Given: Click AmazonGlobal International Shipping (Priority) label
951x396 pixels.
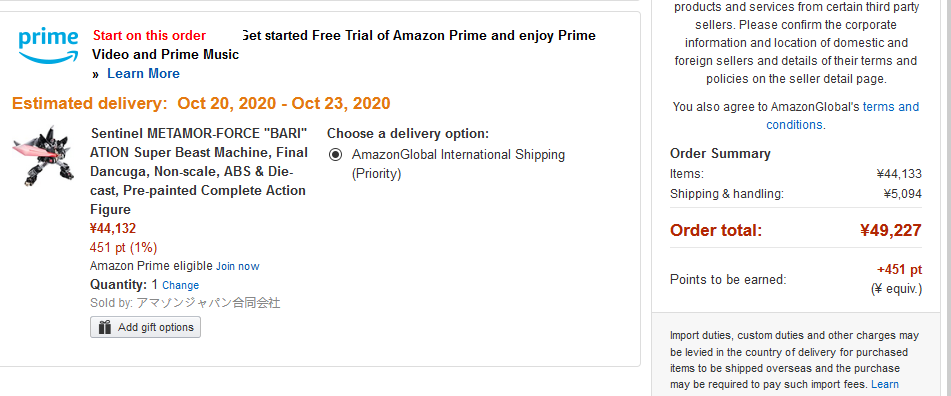Looking at the screenshot, I should point(459,164).
